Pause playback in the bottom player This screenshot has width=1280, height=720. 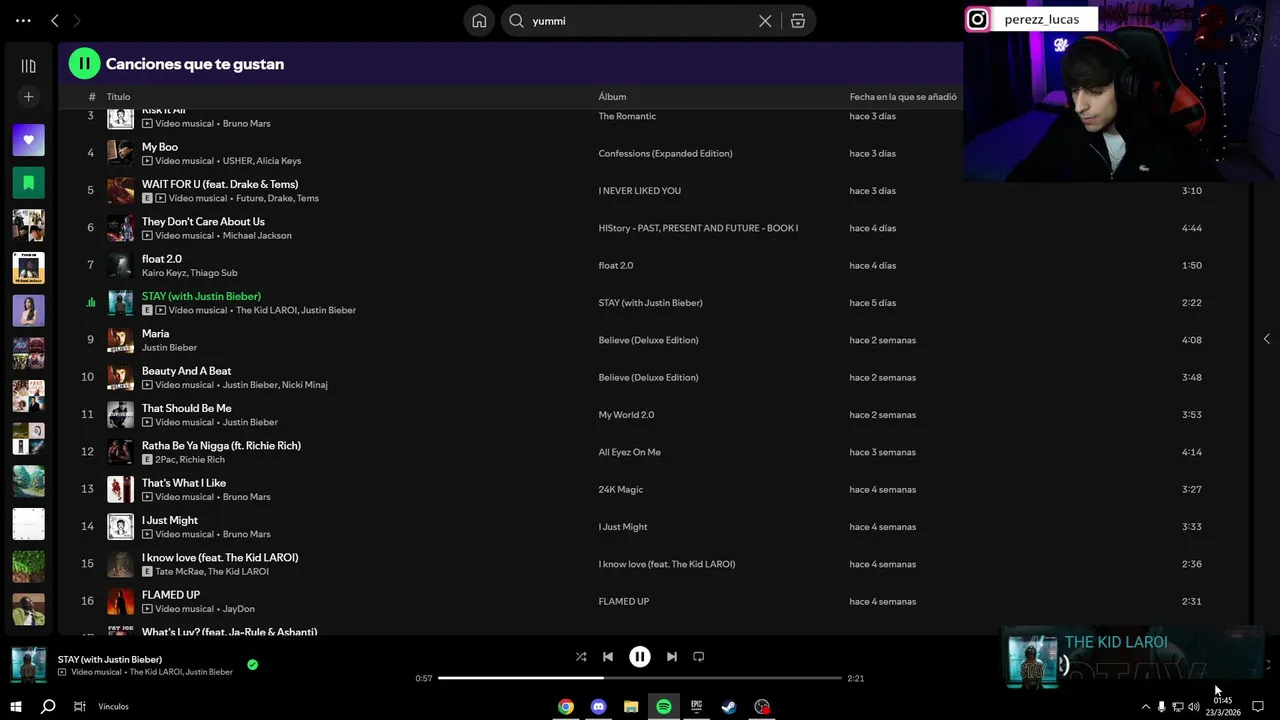(x=640, y=657)
